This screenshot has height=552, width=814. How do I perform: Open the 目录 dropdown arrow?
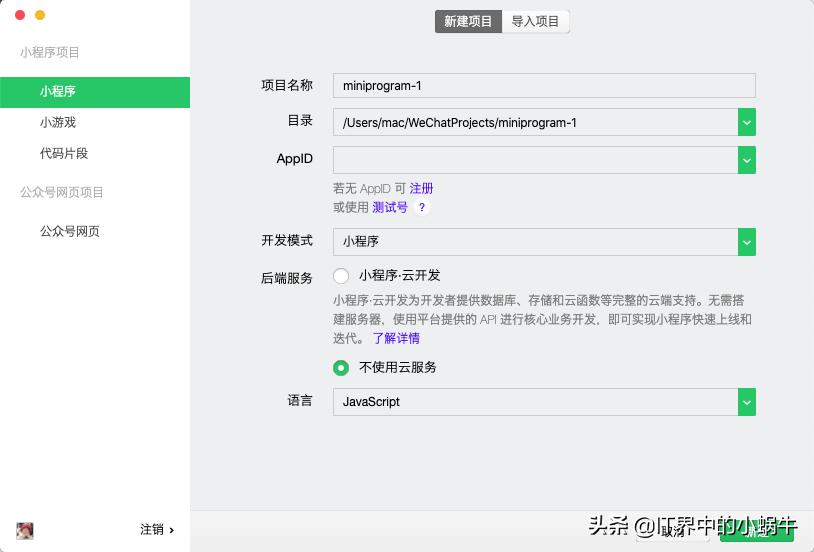(747, 123)
